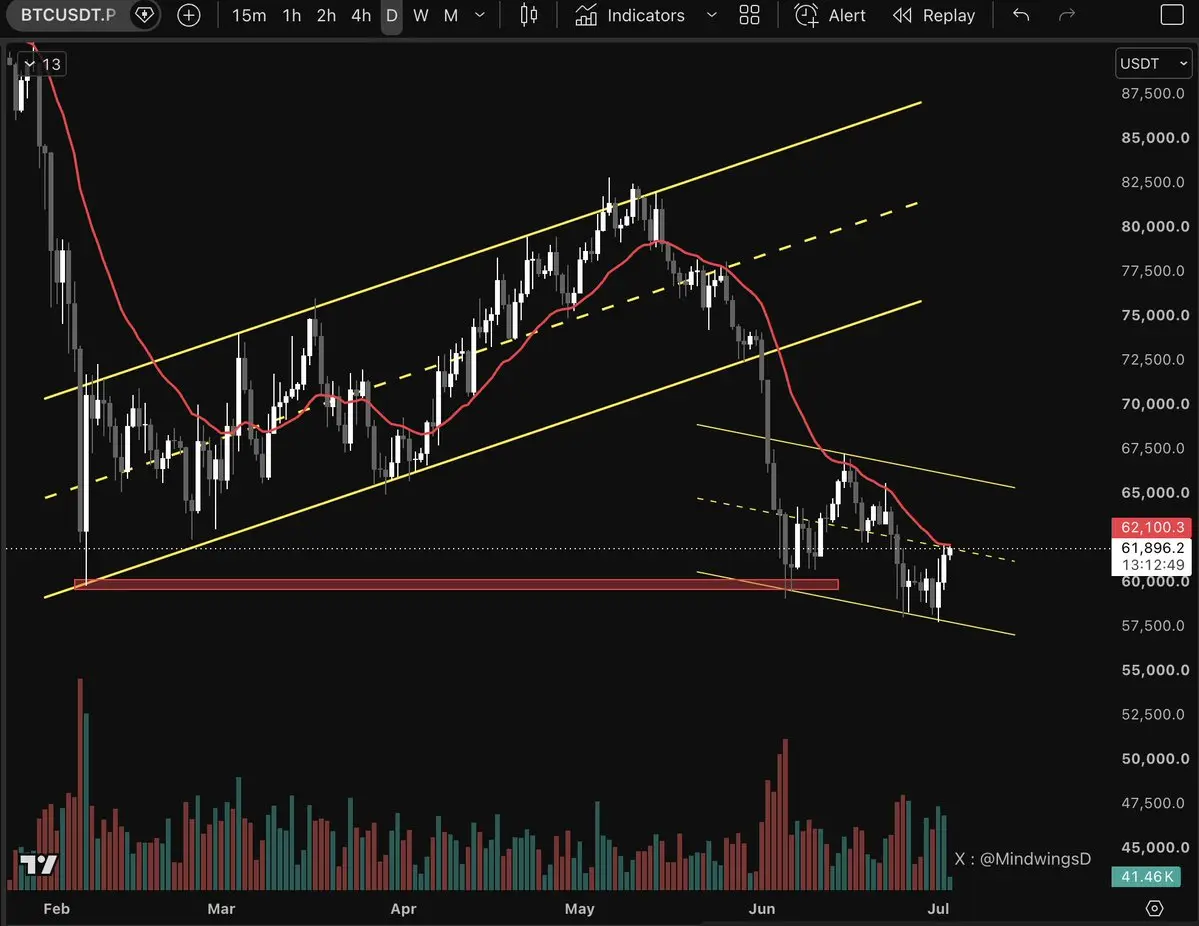Viewport: 1199px width, 926px height.
Task: Click the layout setup square icon
Action: point(1171,15)
